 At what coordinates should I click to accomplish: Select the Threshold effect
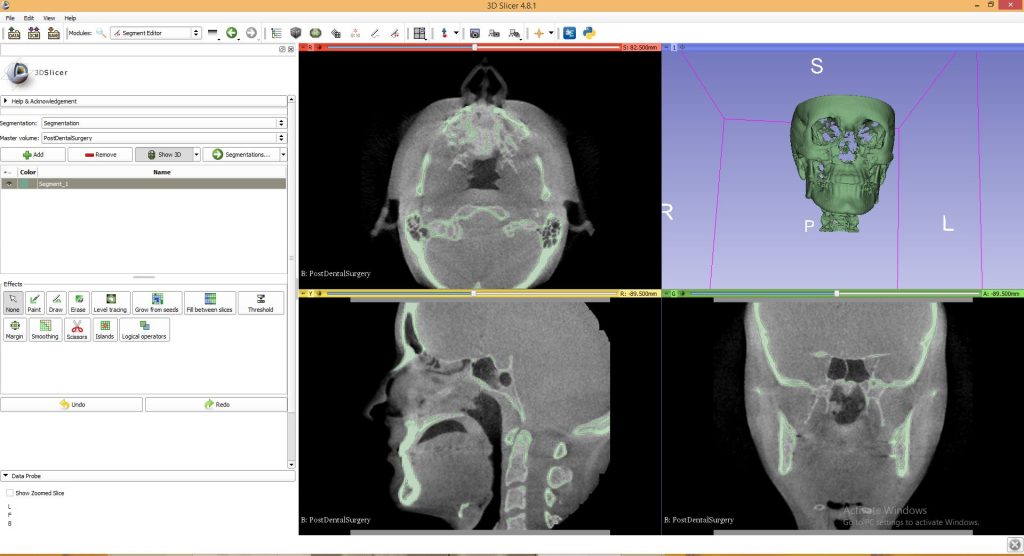[x=261, y=303]
